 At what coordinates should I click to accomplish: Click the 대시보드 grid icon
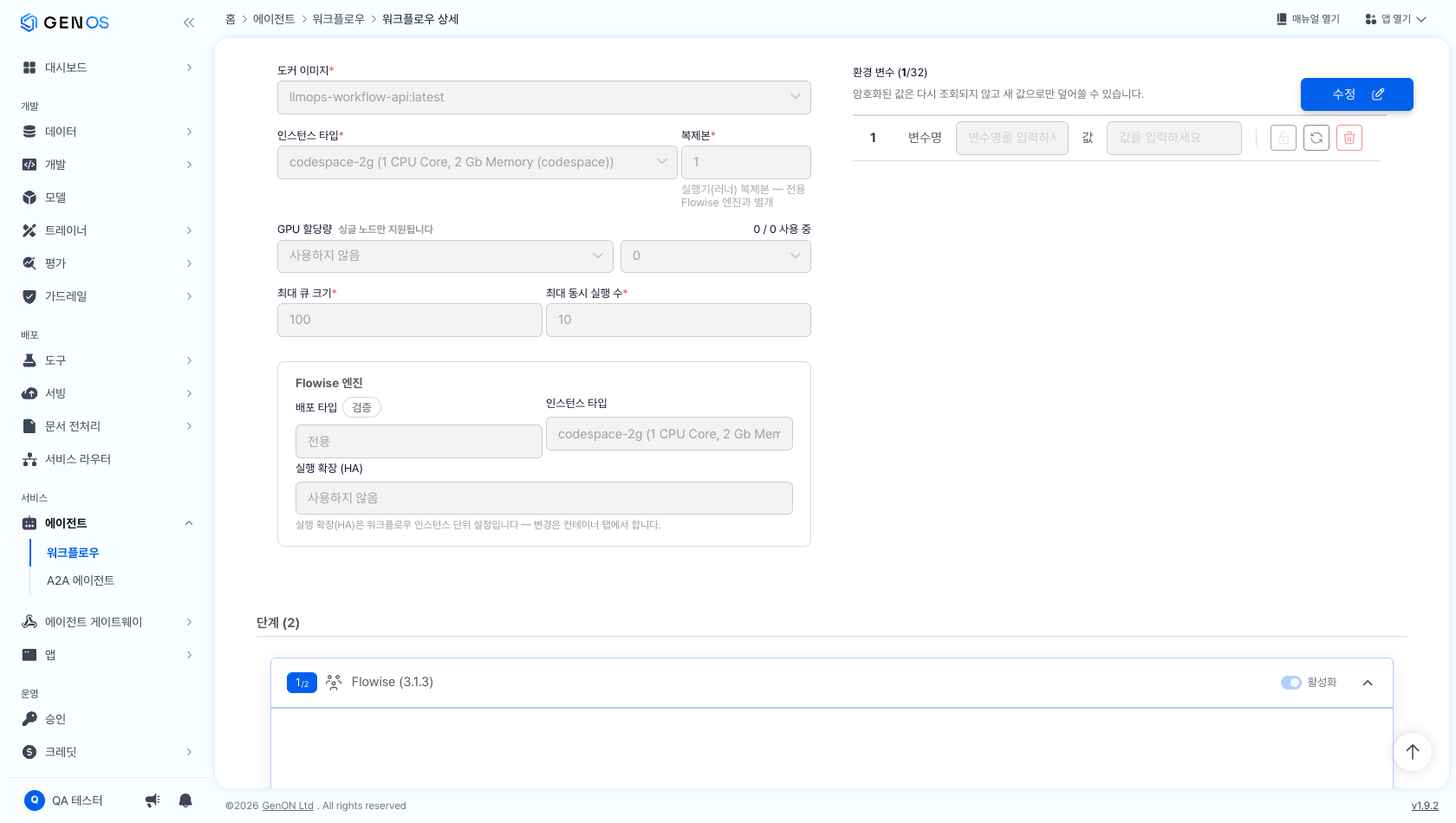(x=29, y=68)
